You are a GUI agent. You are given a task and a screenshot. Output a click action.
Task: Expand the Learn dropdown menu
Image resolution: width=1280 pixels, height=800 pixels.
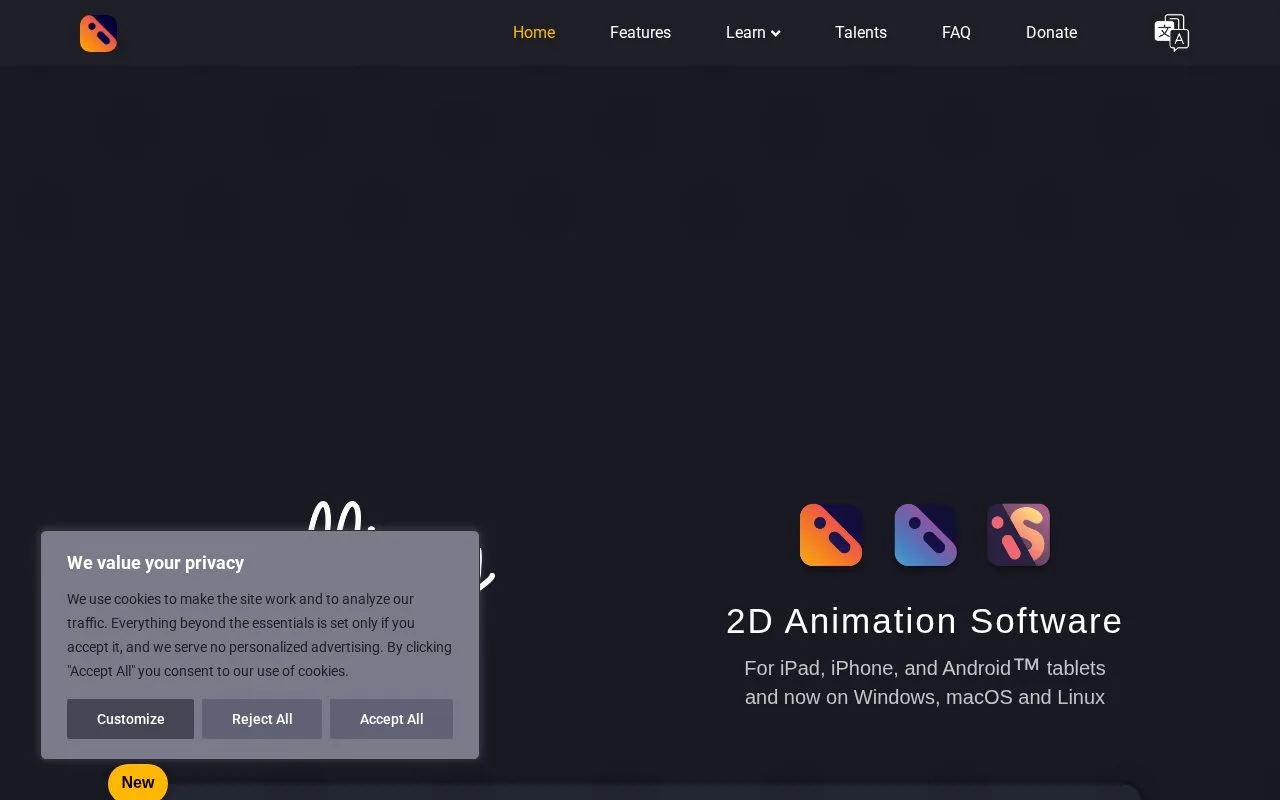pos(753,33)
